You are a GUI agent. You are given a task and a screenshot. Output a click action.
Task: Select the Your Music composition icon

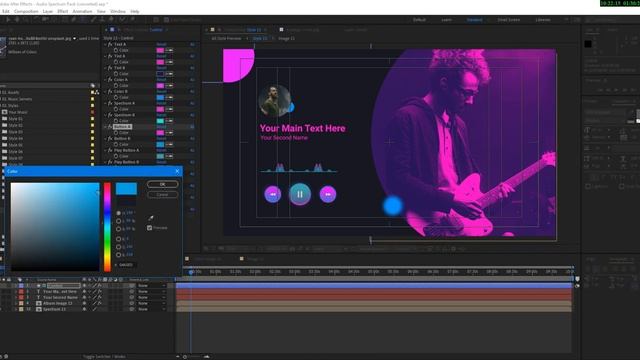tap(5, 112)
